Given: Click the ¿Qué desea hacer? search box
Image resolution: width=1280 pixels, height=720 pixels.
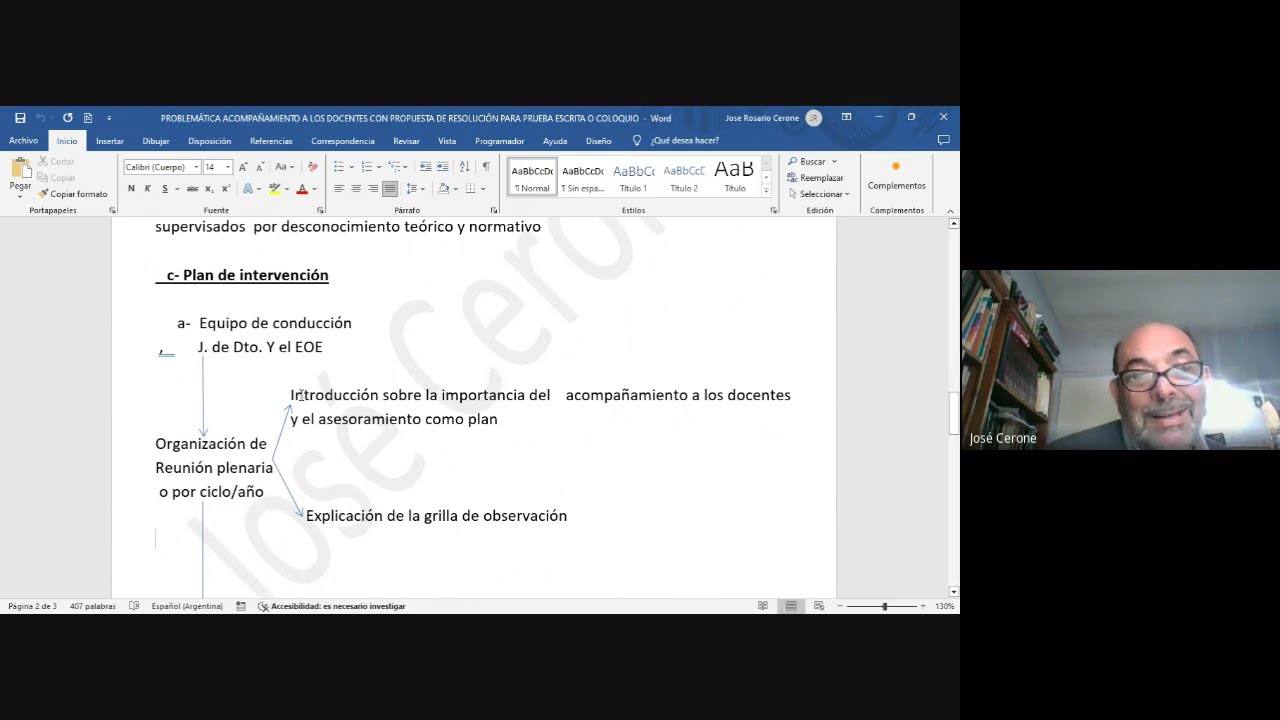Looking at the screenshot, I should coord(684,141).
